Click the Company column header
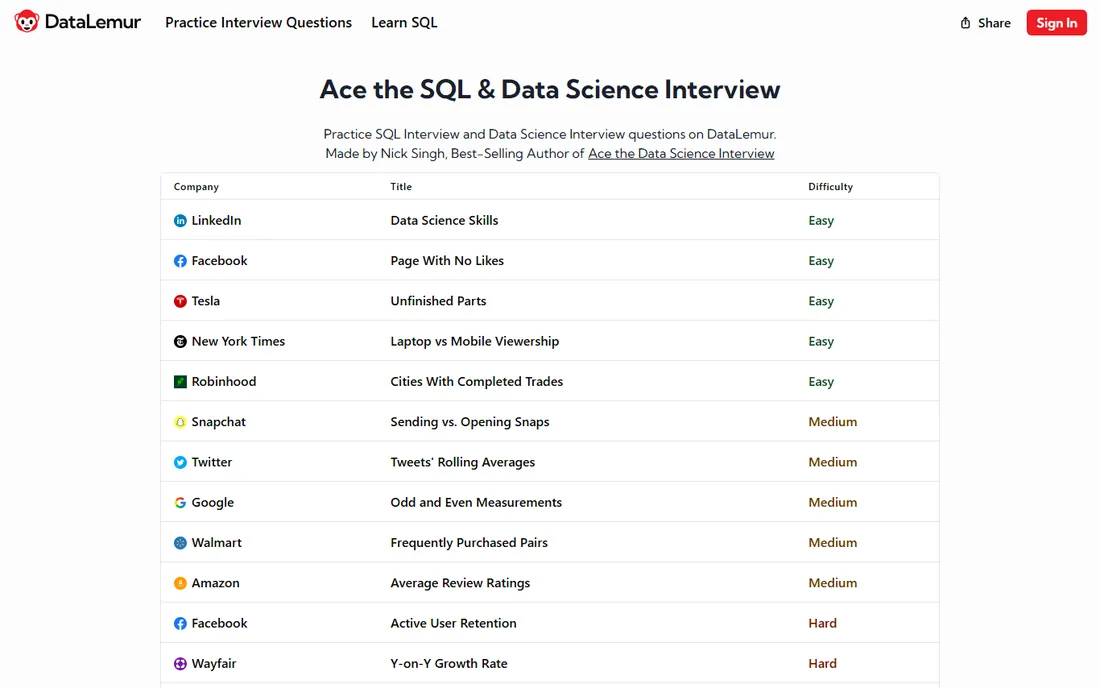 196,187
